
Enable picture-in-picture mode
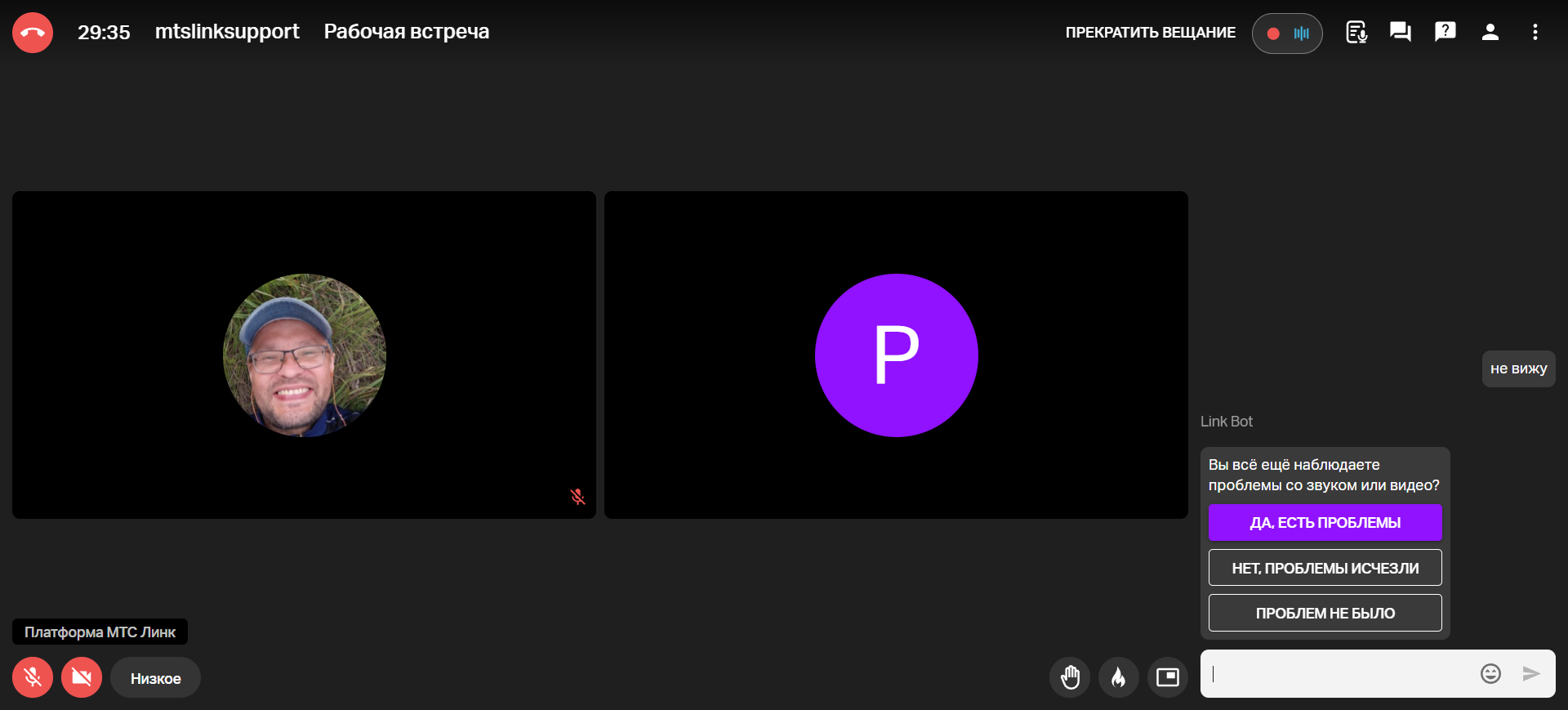1168,677
